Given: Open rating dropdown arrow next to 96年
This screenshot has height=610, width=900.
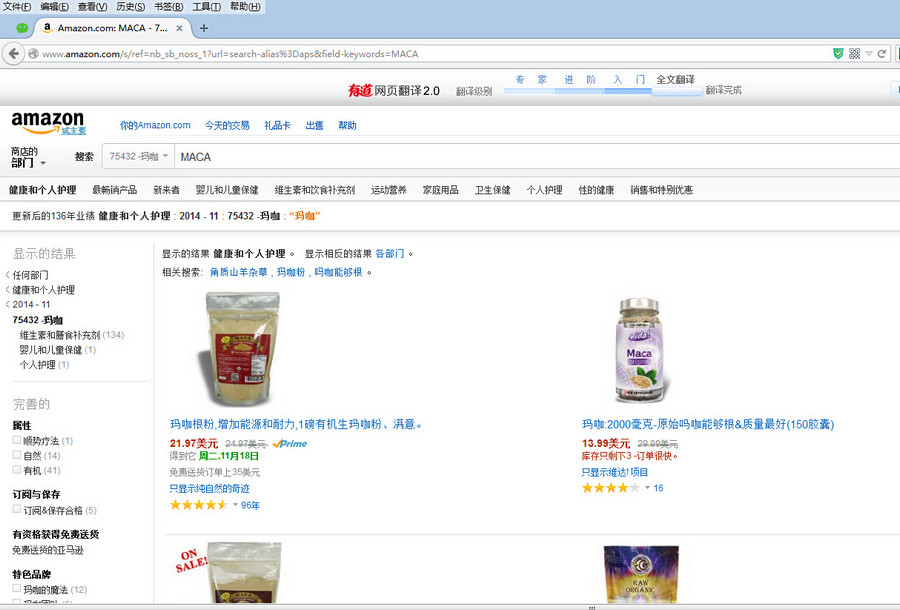Looking at the screenshot, I should (235, 505).
